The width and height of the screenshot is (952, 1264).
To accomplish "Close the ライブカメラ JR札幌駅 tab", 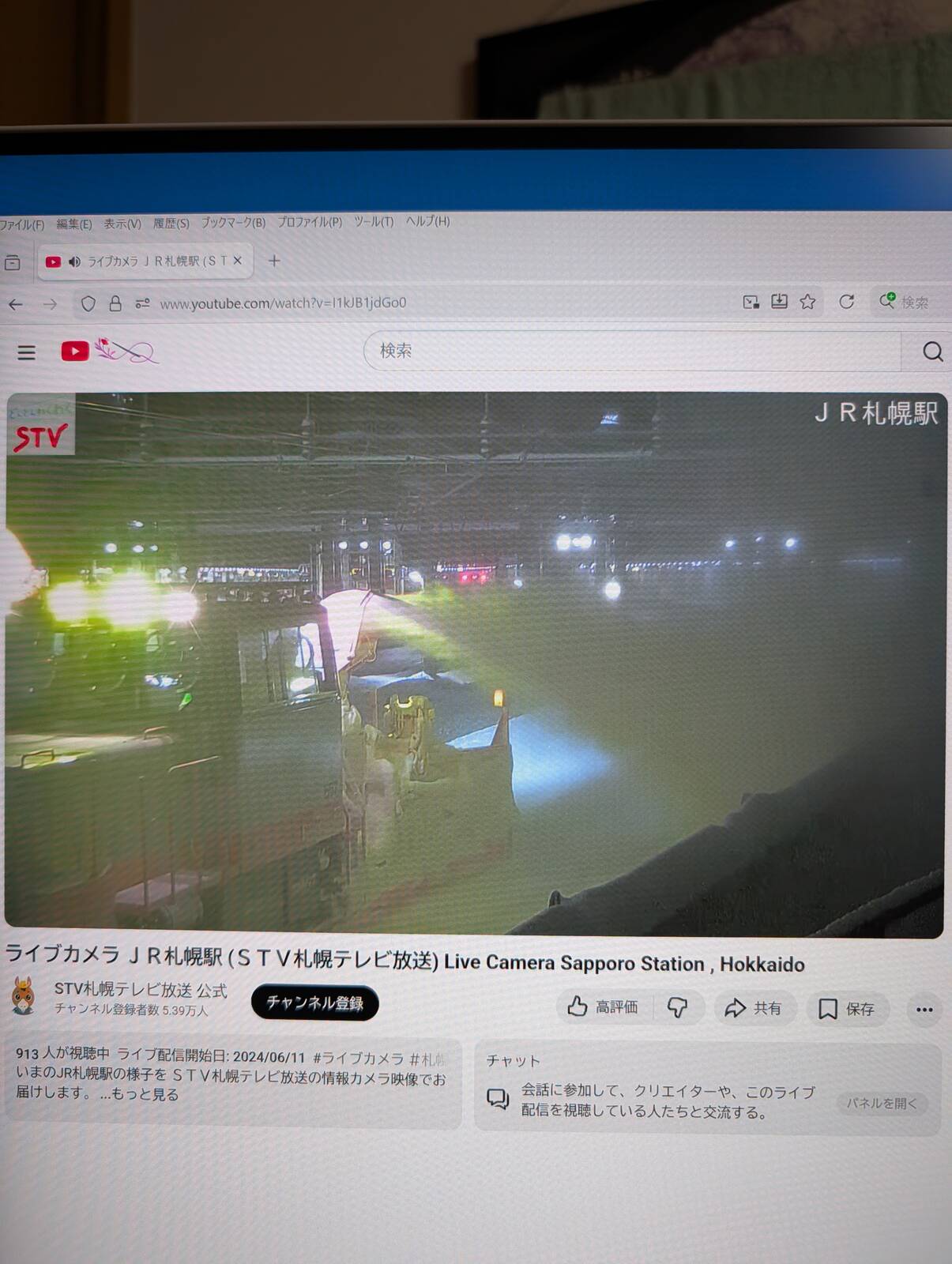I will (237, 260).
